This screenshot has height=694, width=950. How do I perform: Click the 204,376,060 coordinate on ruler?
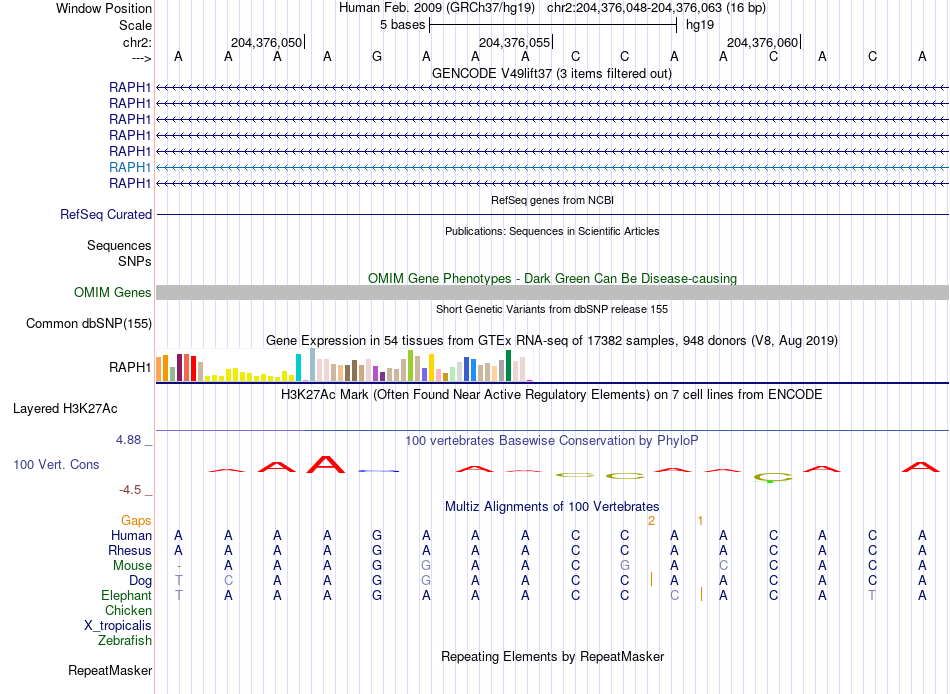point(762,42)
